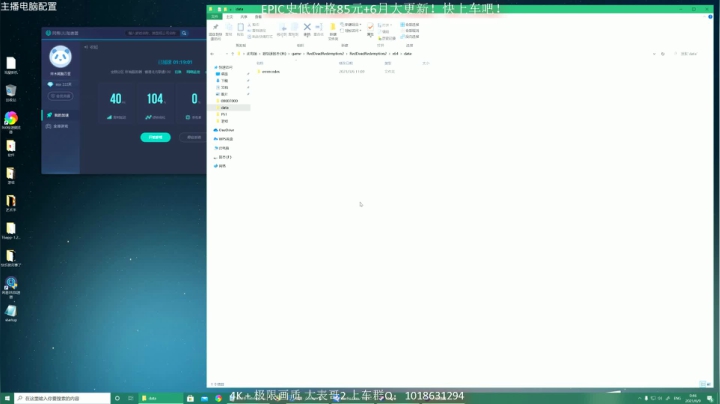Click the blue X Delete icon
Screen dimensions: 720x404
coord(307,29)
